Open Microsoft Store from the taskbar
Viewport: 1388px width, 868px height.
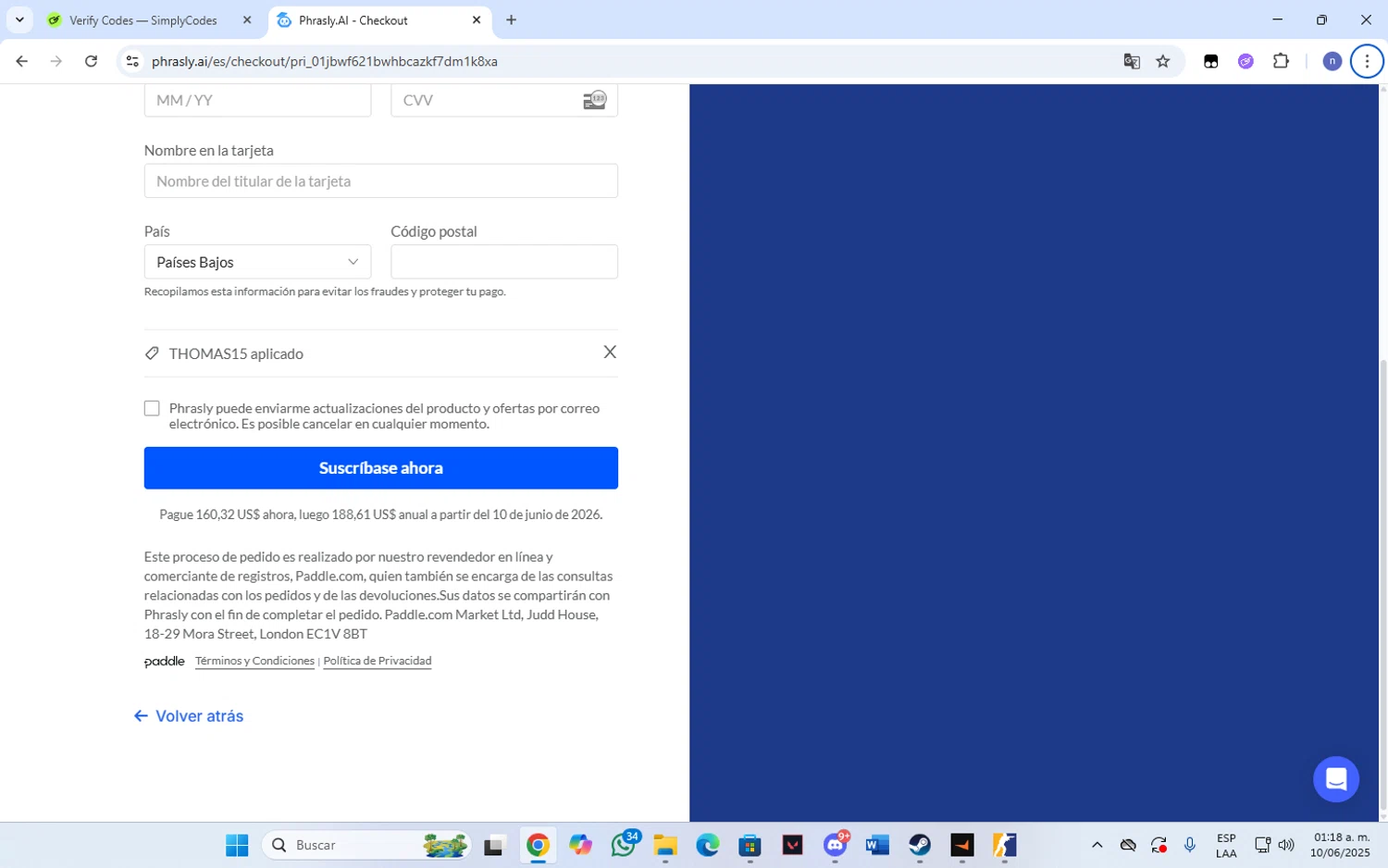750,845
